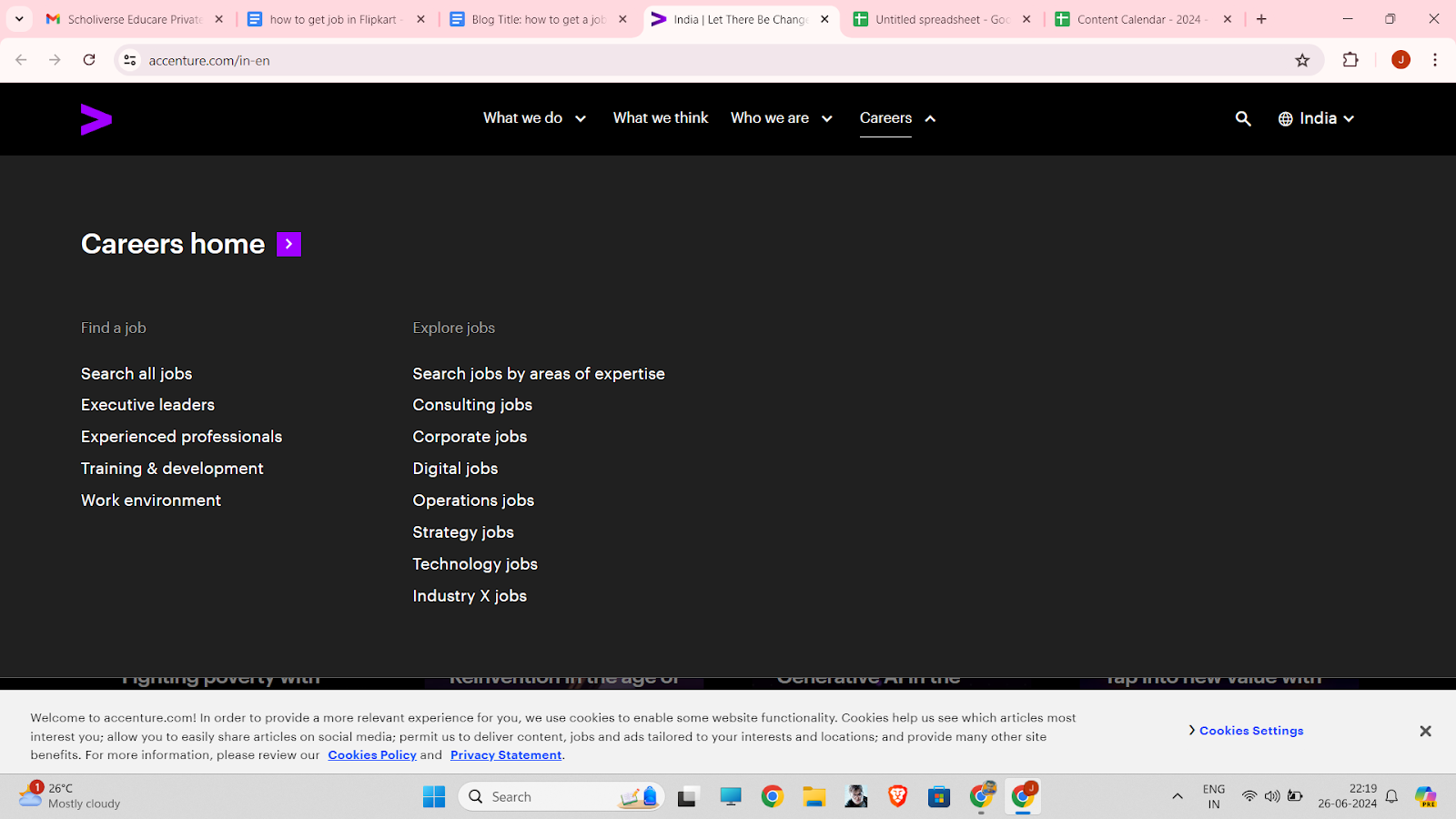Open the tab search dropdown arrow

coord(19,19)
